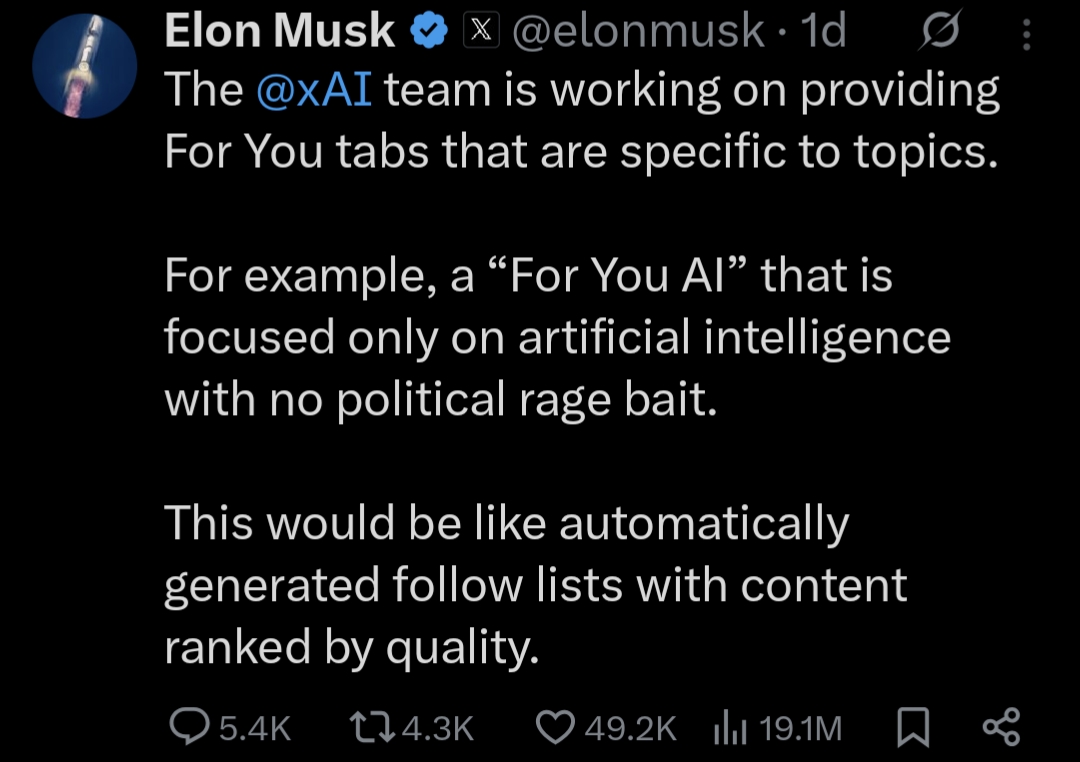Follow the @xAI mention link
Screen dimensions: 1080x762
(314, 91)
